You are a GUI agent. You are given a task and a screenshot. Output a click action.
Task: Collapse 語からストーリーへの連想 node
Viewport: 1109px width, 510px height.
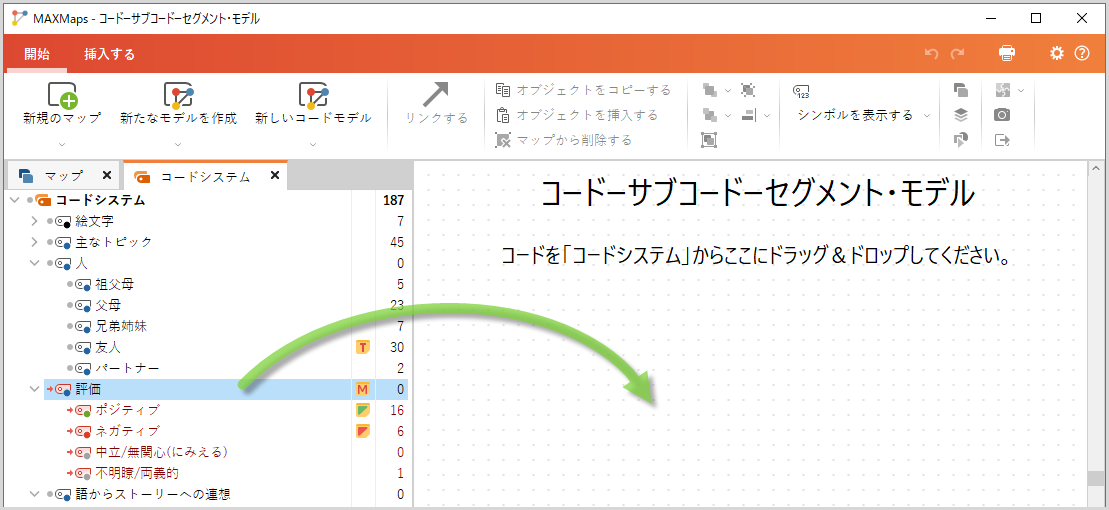point(34,494)
